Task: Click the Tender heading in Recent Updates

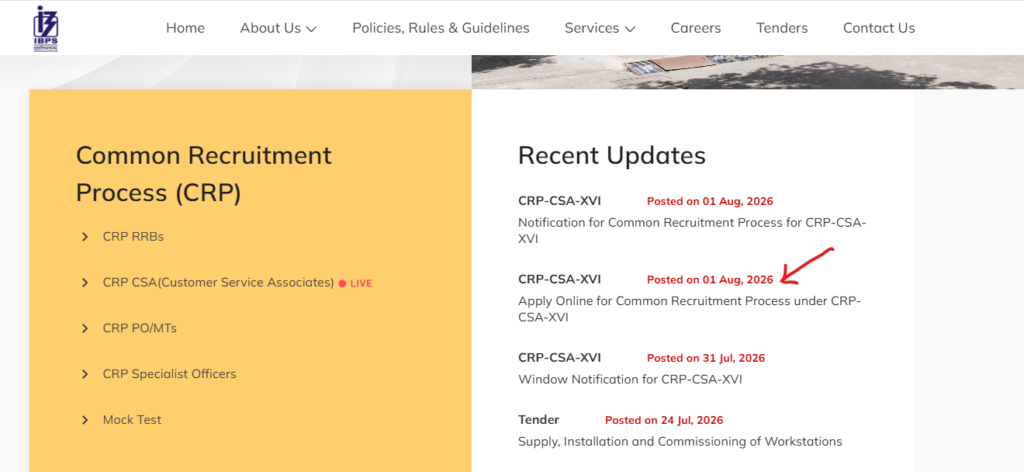Action: point(539,420)
